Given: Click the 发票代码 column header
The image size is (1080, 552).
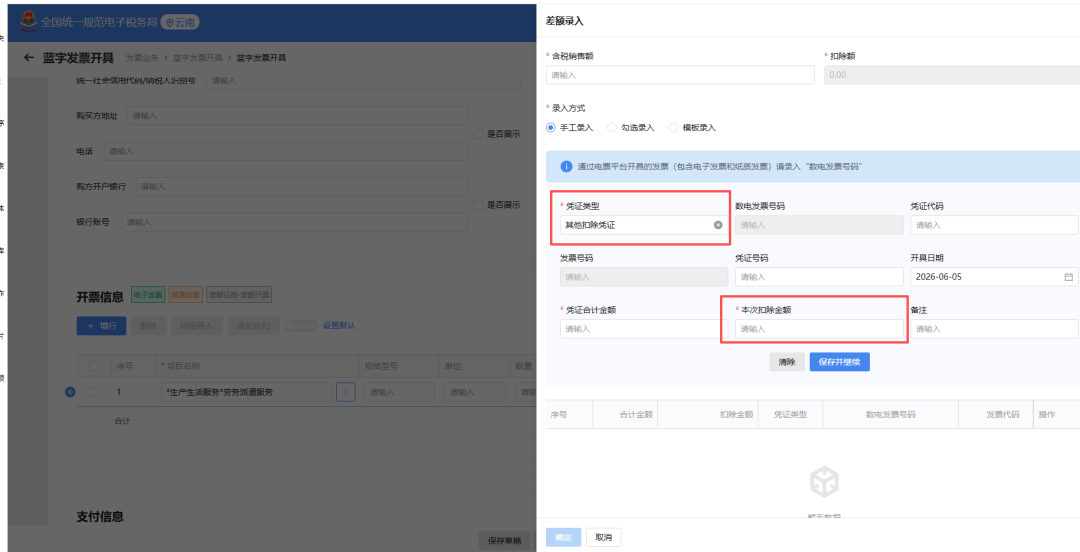Looking at the screenshot, I should [1003, 415].
